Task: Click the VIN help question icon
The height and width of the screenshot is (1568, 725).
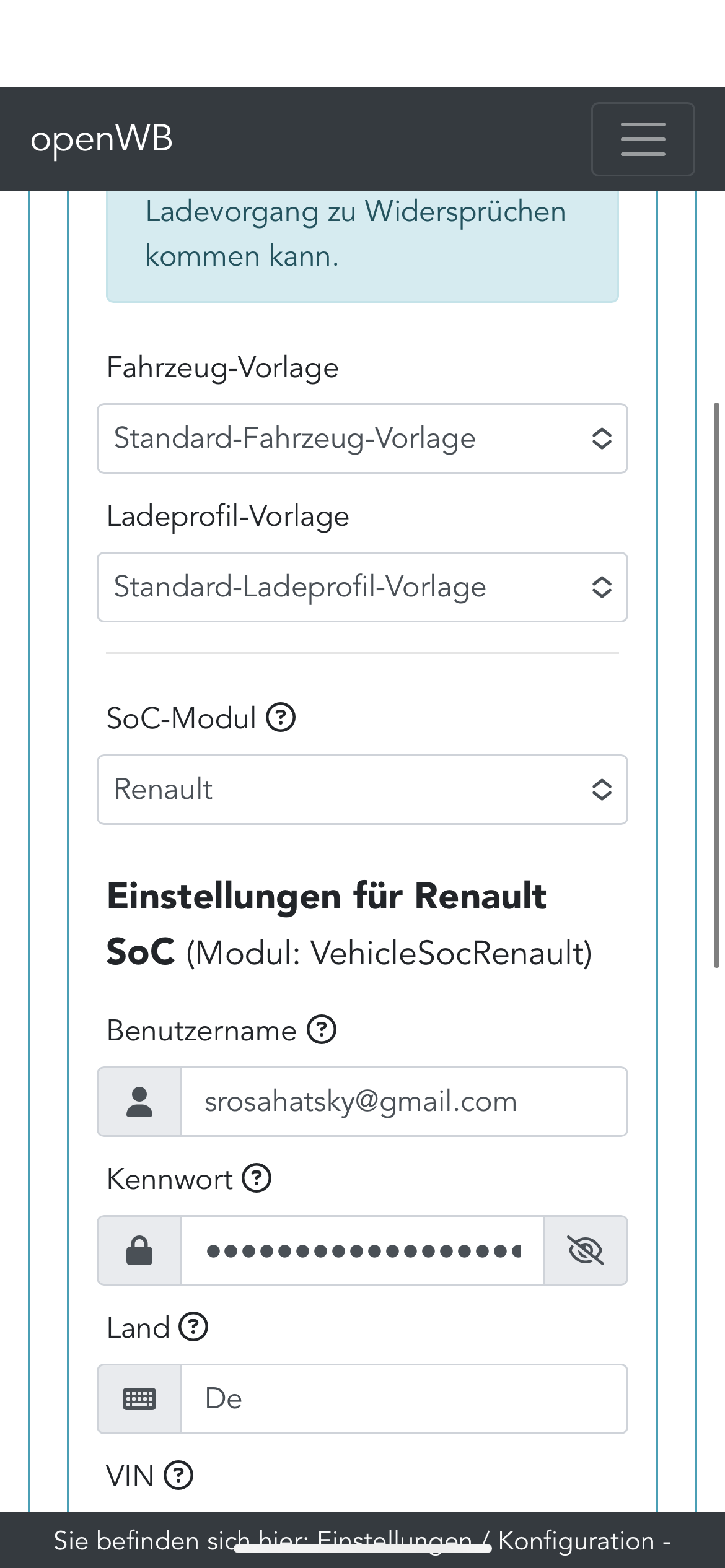Action: click(x=178, y=1475)
